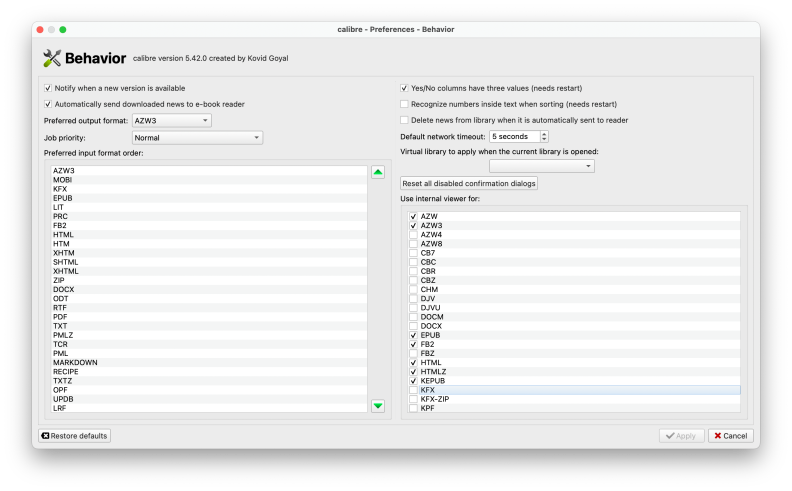Click CB7 label in internal viewer list
The image size is (792, 491).
coord(427,253)
